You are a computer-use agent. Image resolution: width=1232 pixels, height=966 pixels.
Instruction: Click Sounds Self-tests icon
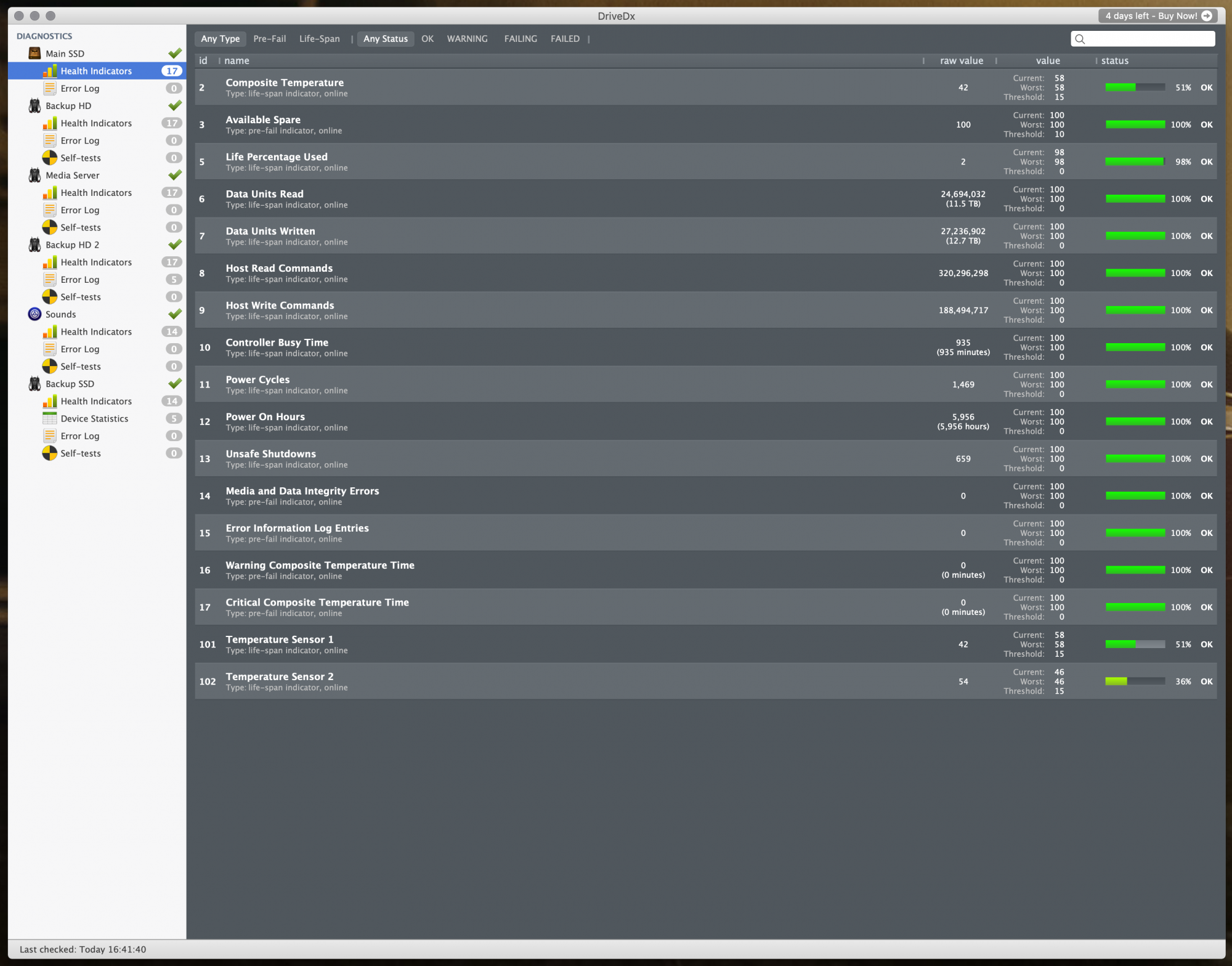click(x=50, y=367)
